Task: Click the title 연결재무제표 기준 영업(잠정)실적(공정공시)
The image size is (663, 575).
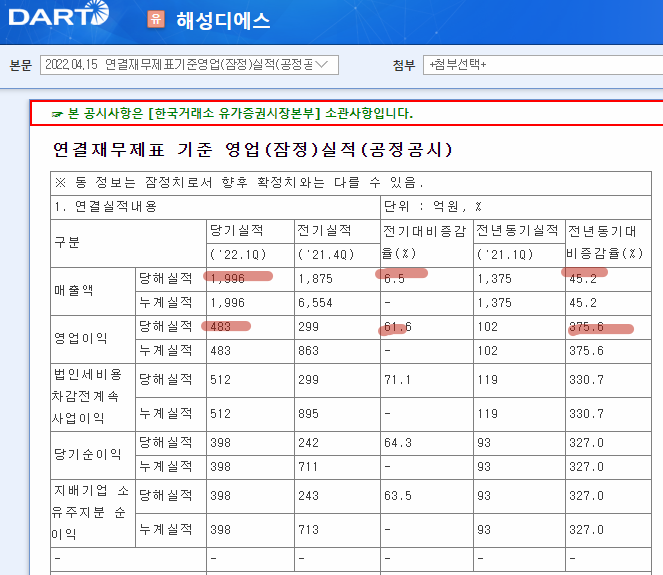Action: pyautogui.click(x=252, y=150)
